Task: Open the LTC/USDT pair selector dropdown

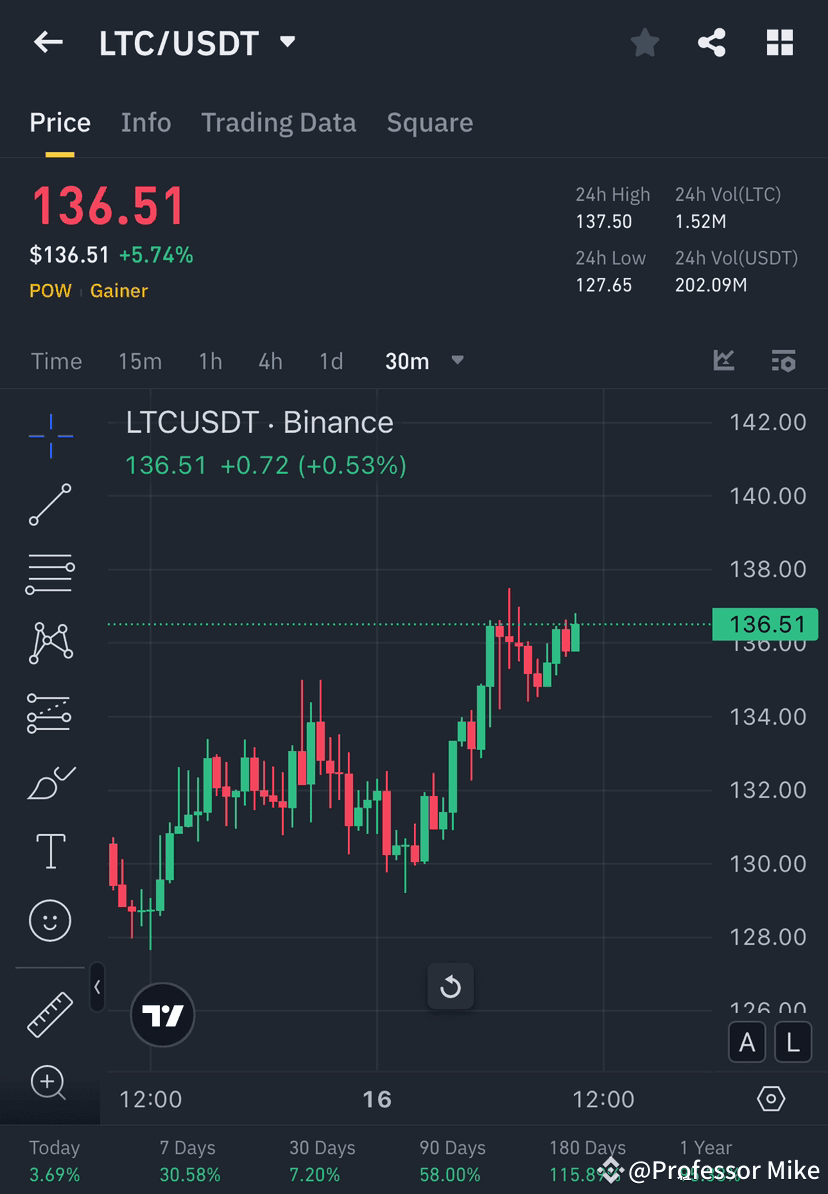Action: 286,42
